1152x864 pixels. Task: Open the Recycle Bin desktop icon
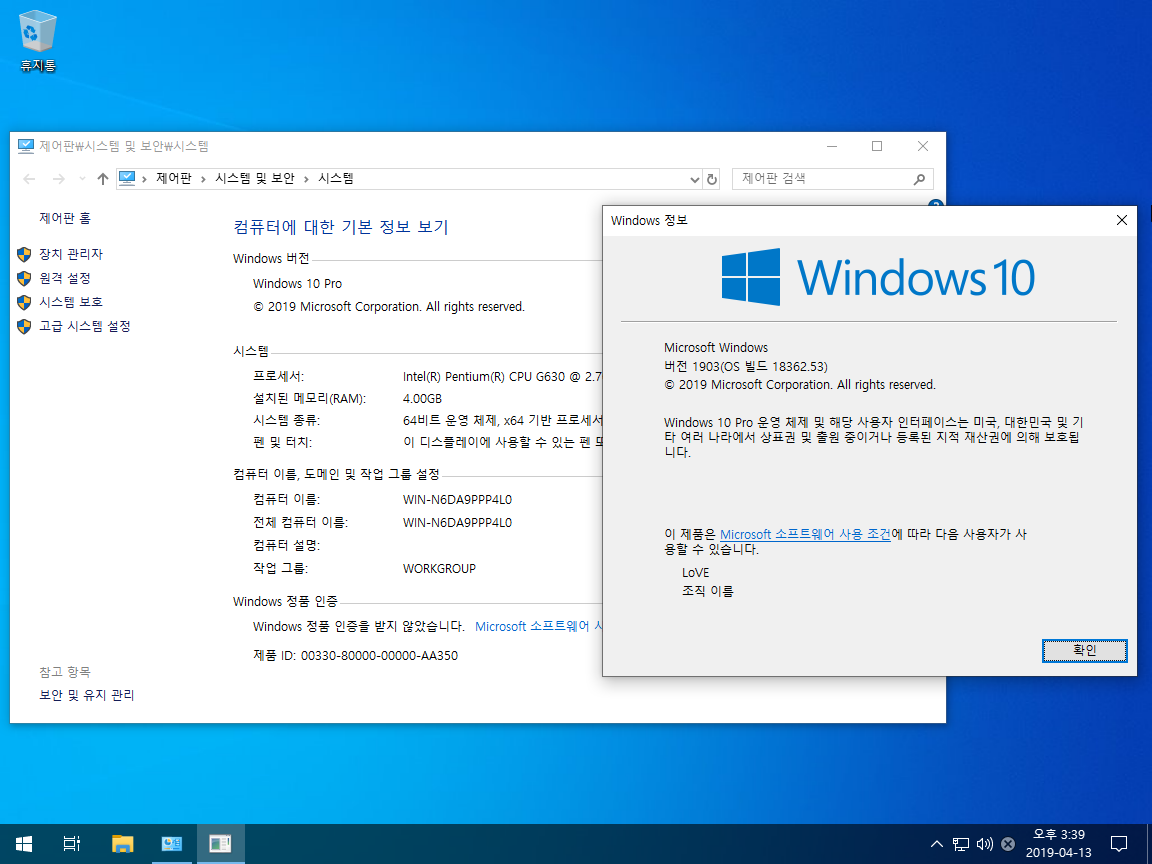[37, 42]
